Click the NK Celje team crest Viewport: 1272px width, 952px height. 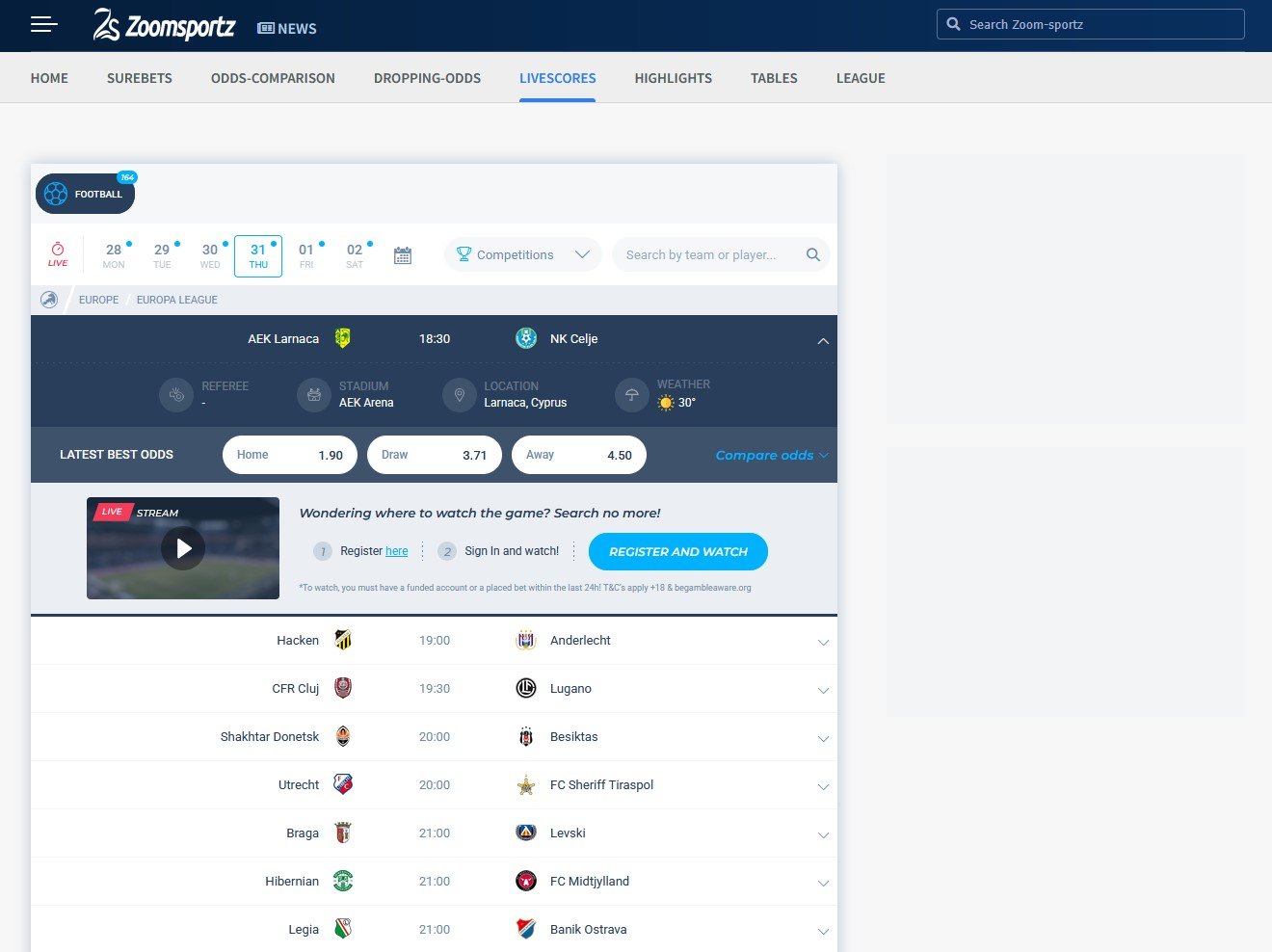pos(526,338)
